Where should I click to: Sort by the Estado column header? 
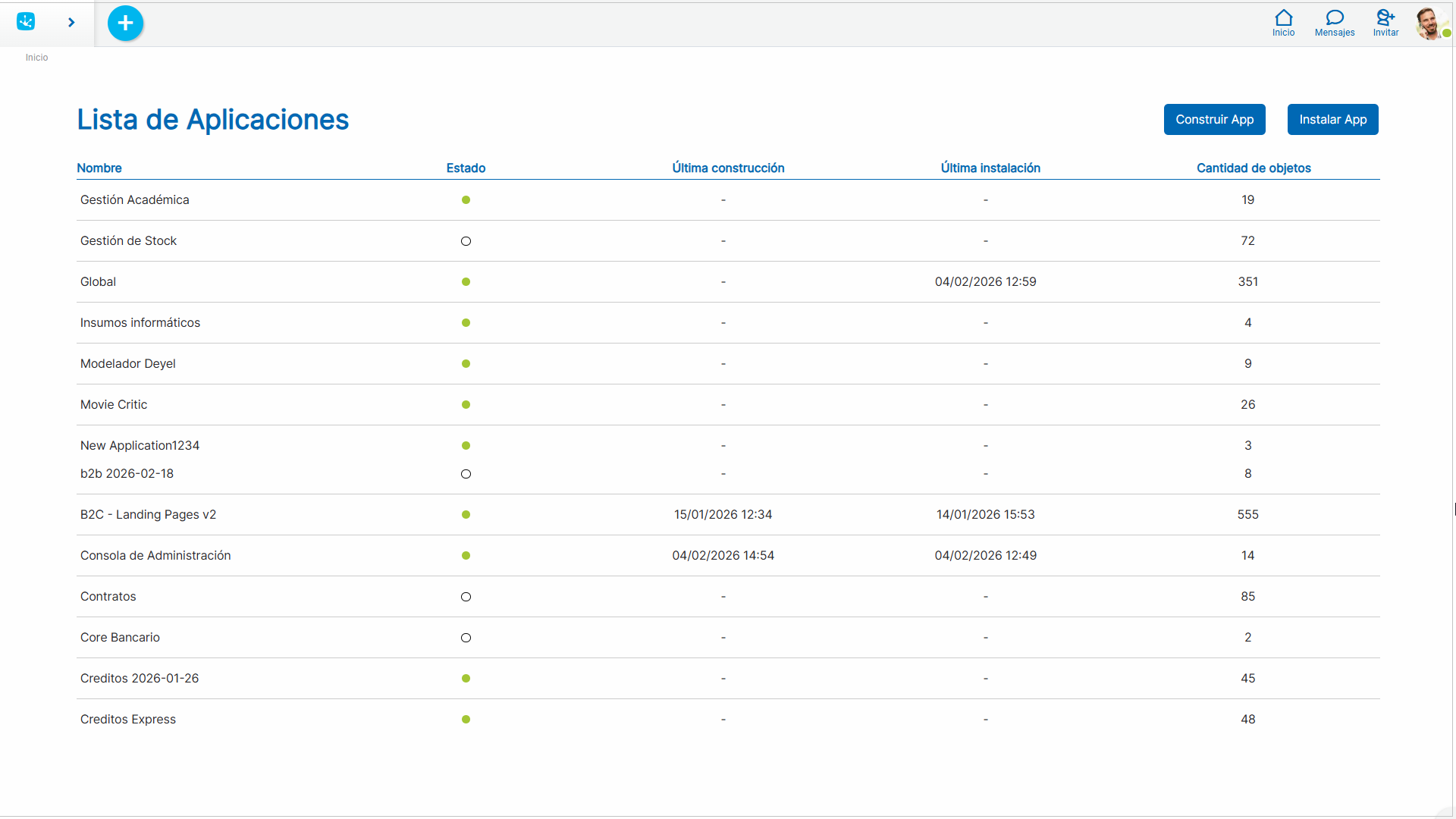pyautogui.click(x=466, y=168)
